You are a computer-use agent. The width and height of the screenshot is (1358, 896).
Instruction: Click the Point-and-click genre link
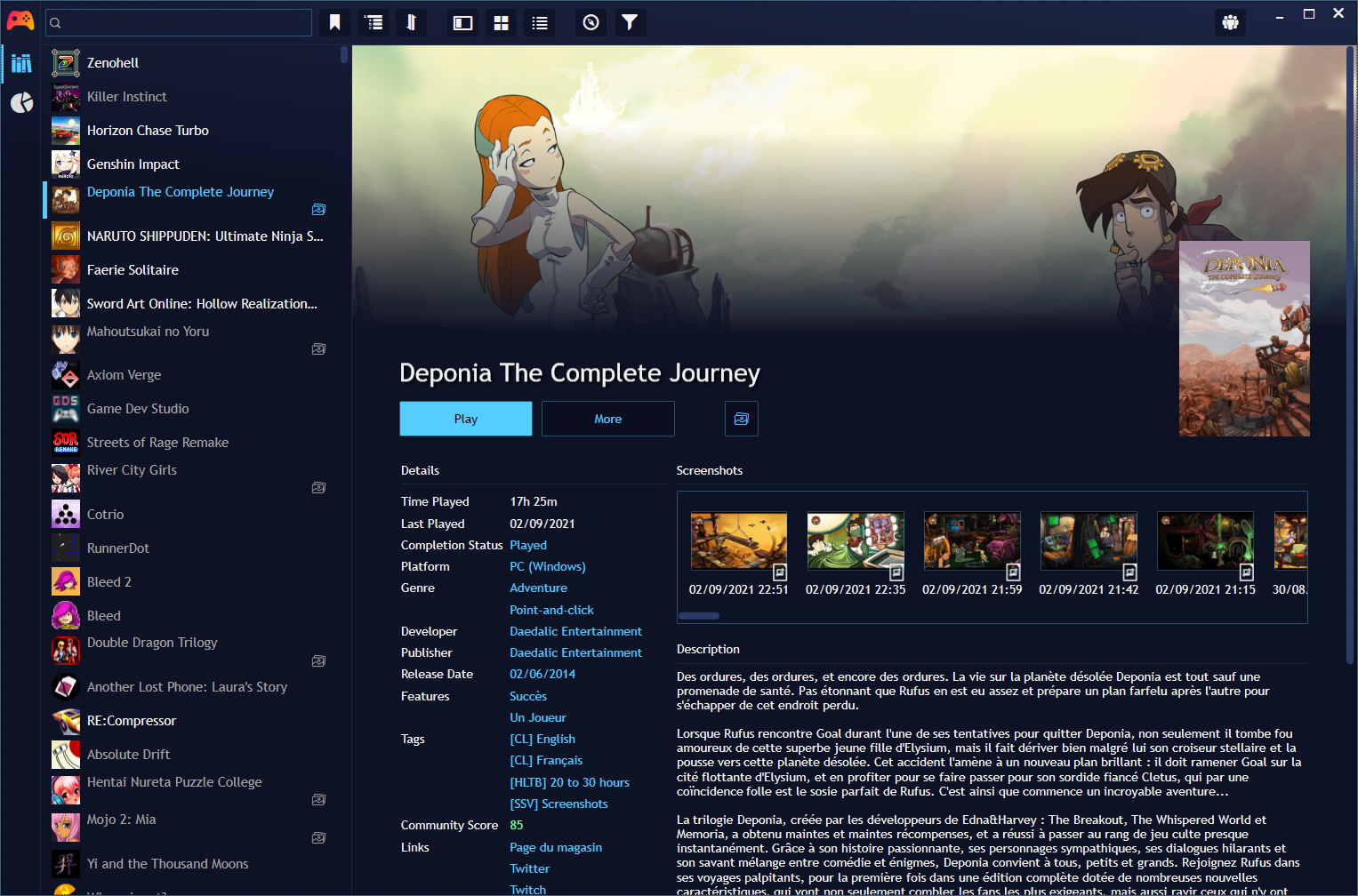click(x=551, y=610)
